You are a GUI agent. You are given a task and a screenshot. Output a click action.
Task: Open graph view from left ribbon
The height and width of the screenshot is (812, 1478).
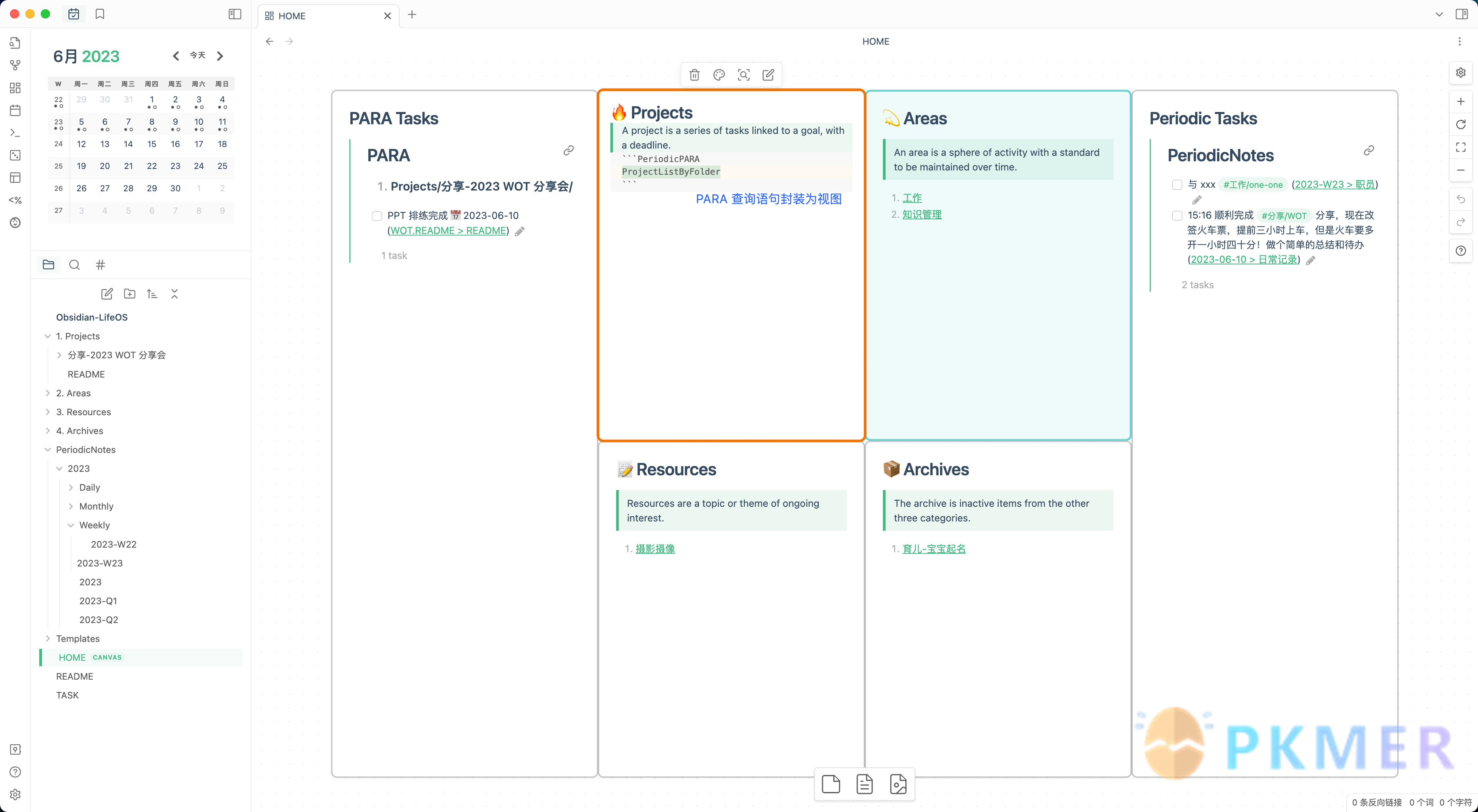(15, 65)
